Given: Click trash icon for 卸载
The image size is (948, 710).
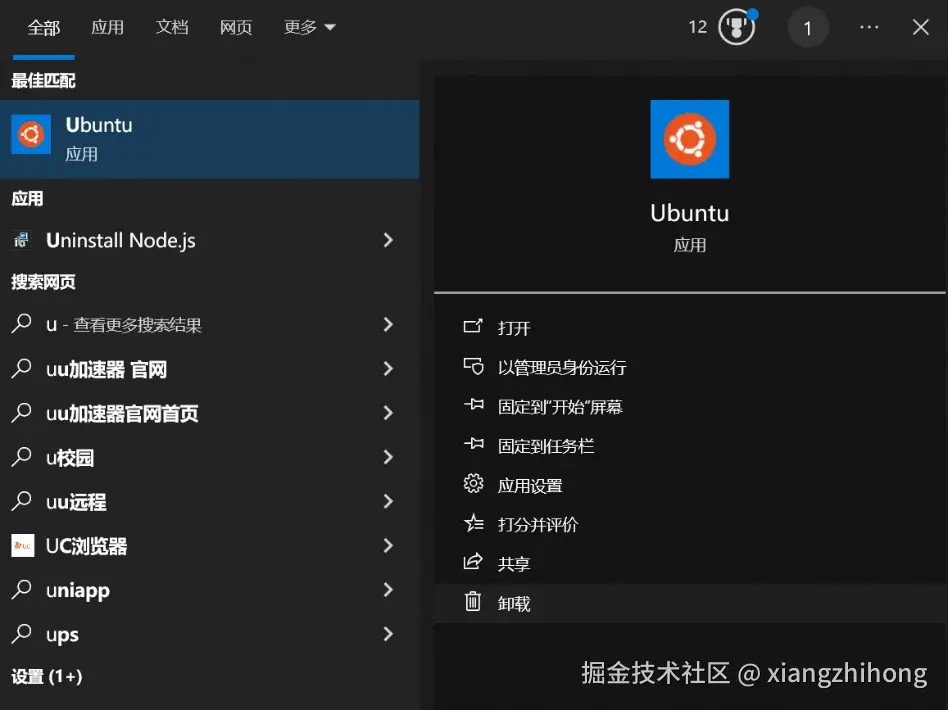Looking at the screenshot, I should [x=473, y=601].
